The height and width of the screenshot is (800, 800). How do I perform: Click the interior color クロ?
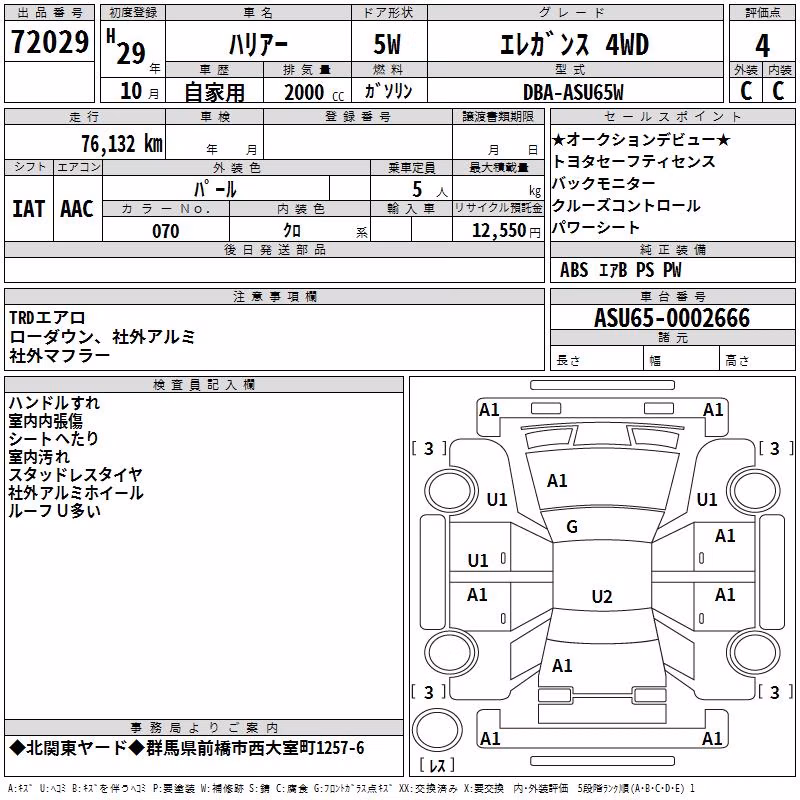click(x=292, y=231)
